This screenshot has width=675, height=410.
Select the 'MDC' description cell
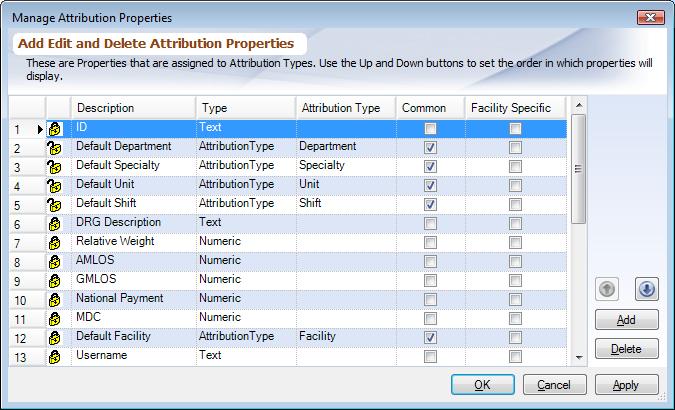[x=133, y=318]
